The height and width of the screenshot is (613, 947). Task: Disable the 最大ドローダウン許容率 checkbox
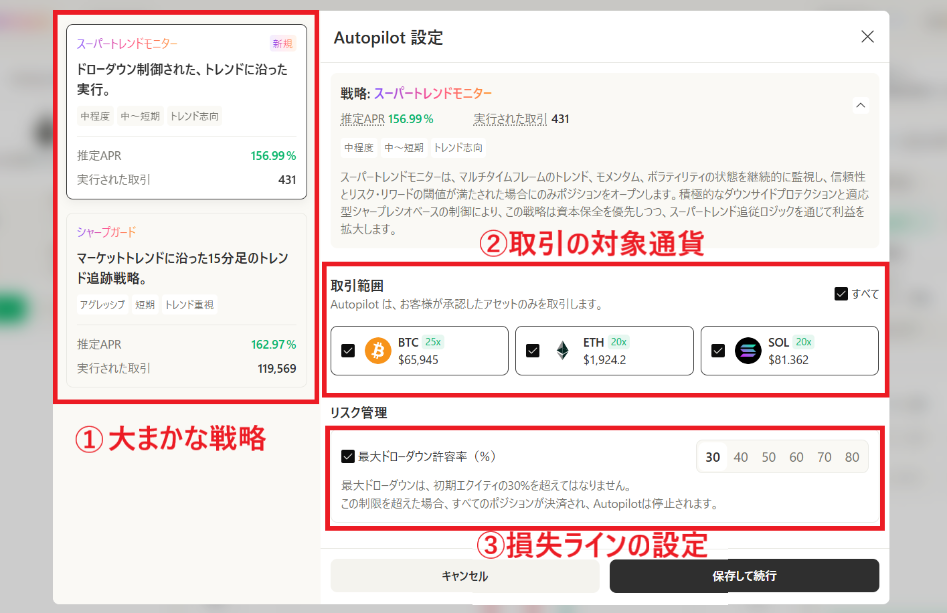(x=348, y=456)
